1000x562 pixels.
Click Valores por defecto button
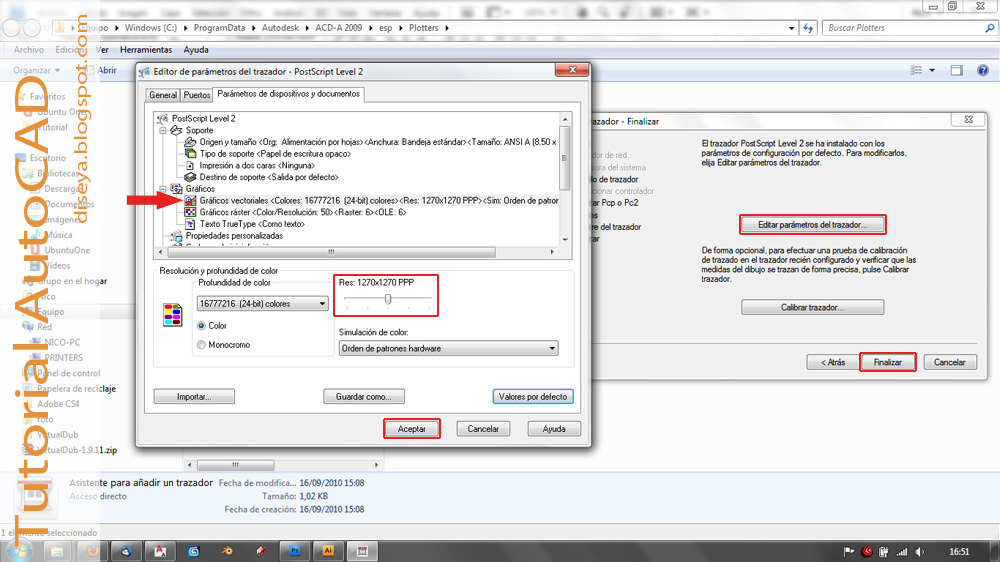point(533,397)
